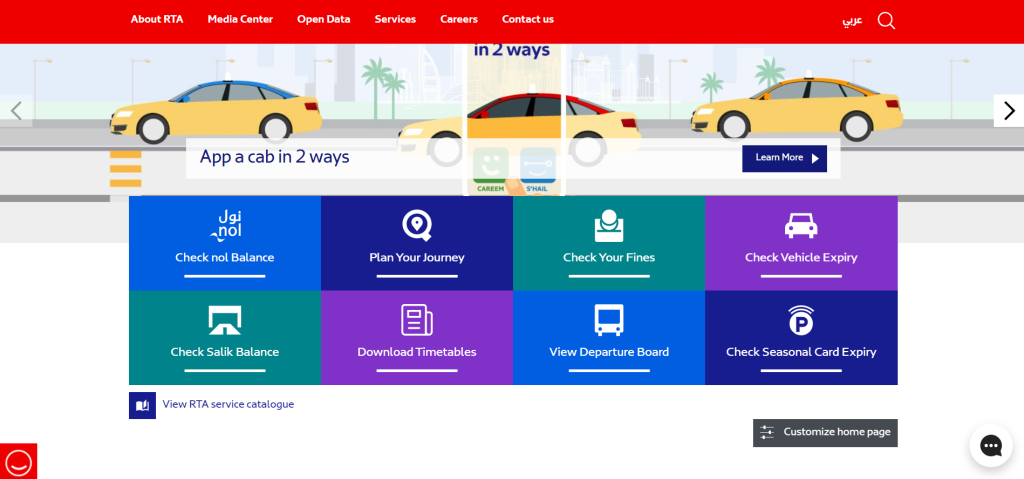Open About RTA menu
This screenshot has width=1024, height=479.
[157, 20]
